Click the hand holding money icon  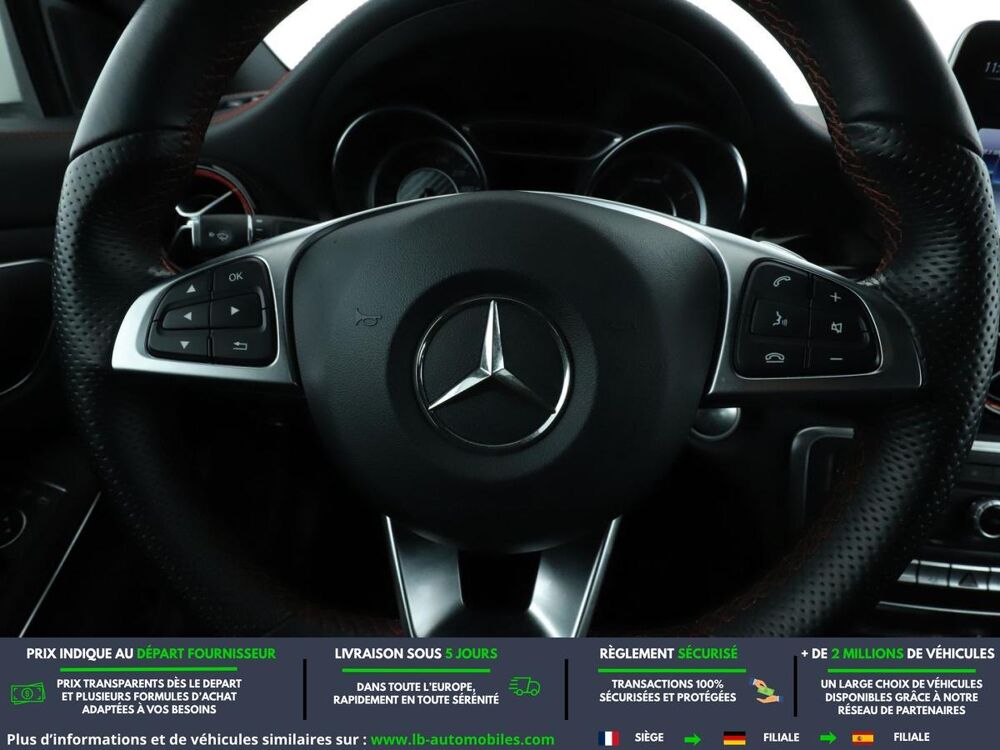(765, 691)
